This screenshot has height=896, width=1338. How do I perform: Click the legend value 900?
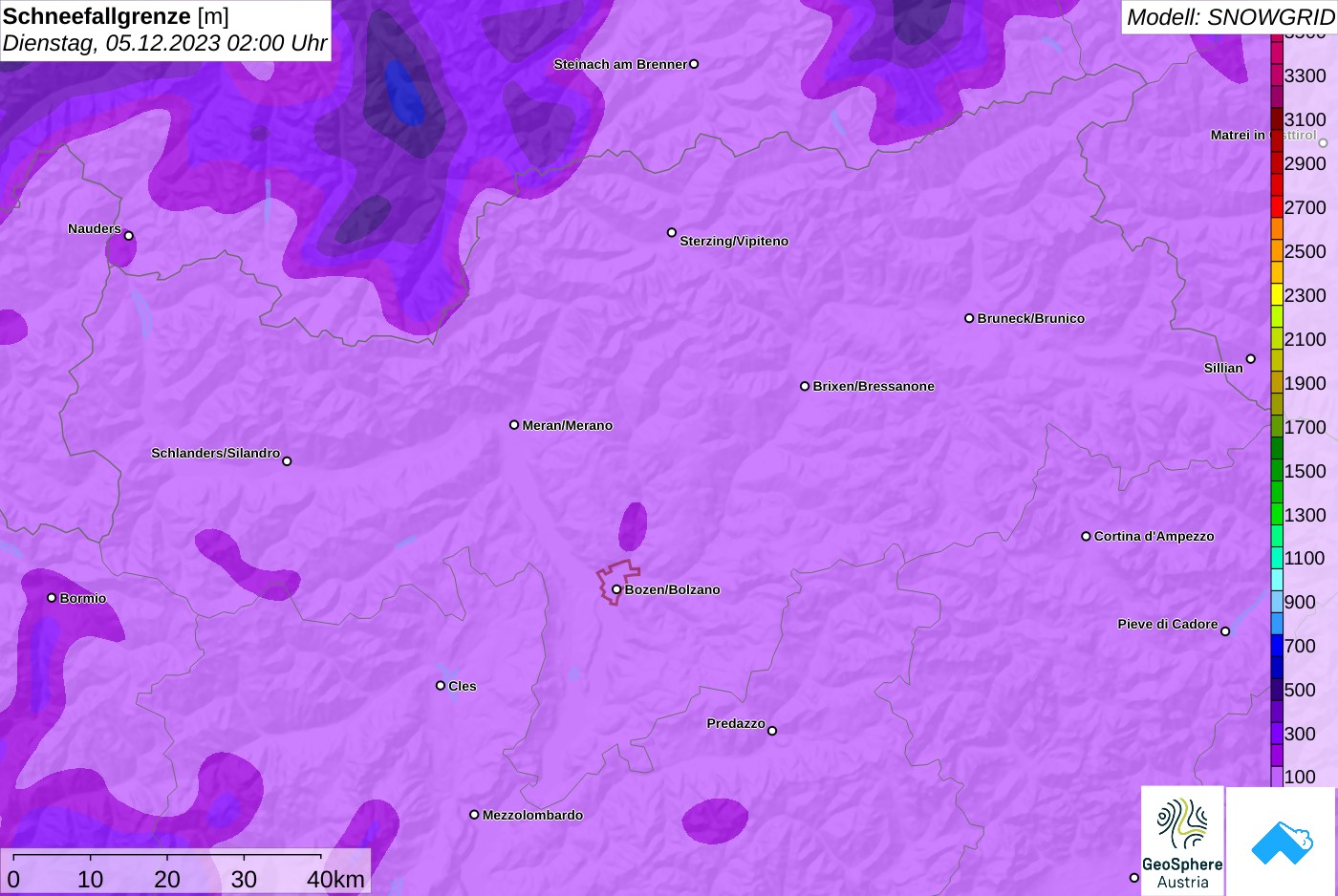pyautogui.click(x=1300, y=602)
